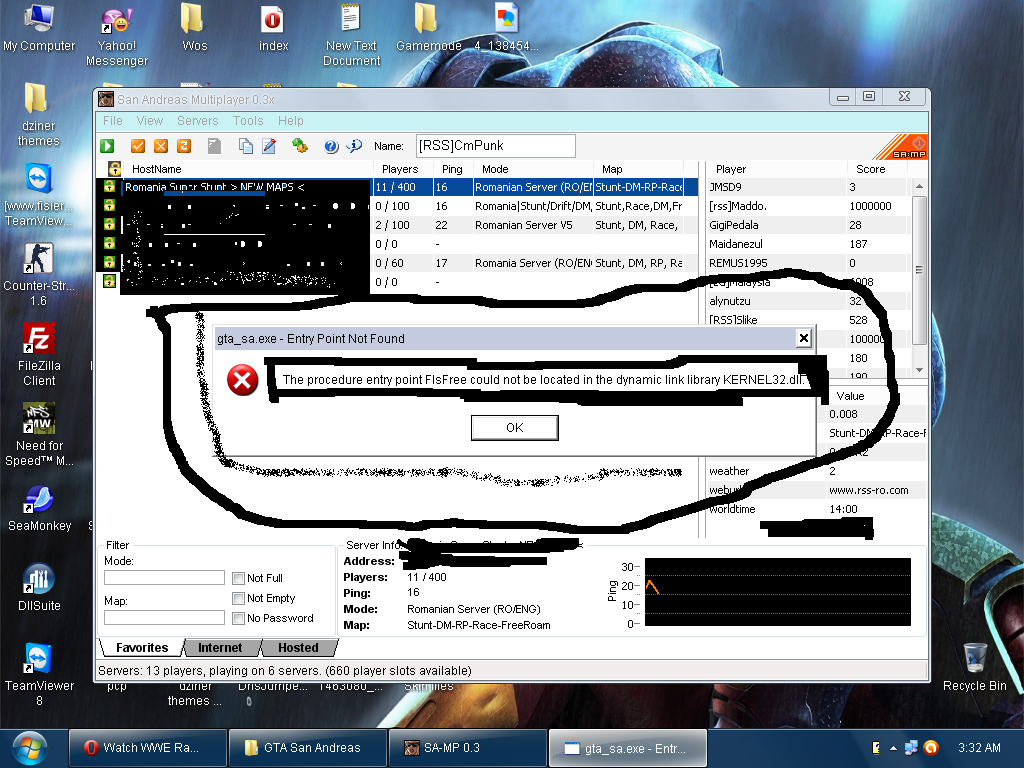Launch Need for Speed desktop shortcut
The width and height of the screenshot is (1024, 768).
(39, 435)
